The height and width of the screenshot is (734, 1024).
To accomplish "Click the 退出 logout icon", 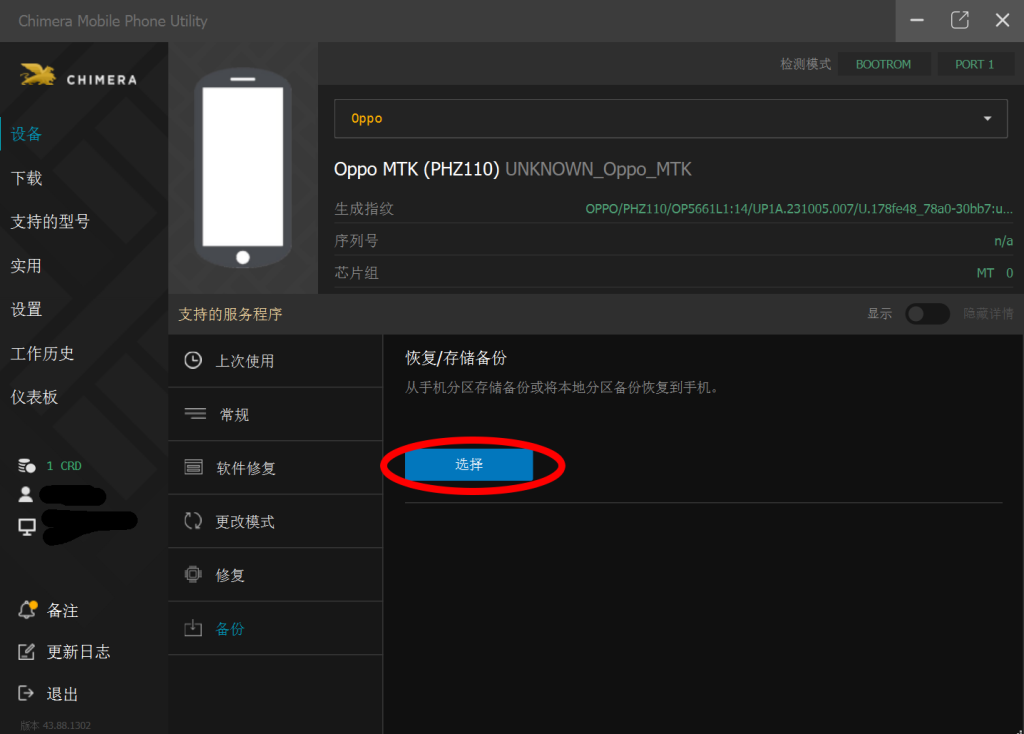I will click(25, 693).
